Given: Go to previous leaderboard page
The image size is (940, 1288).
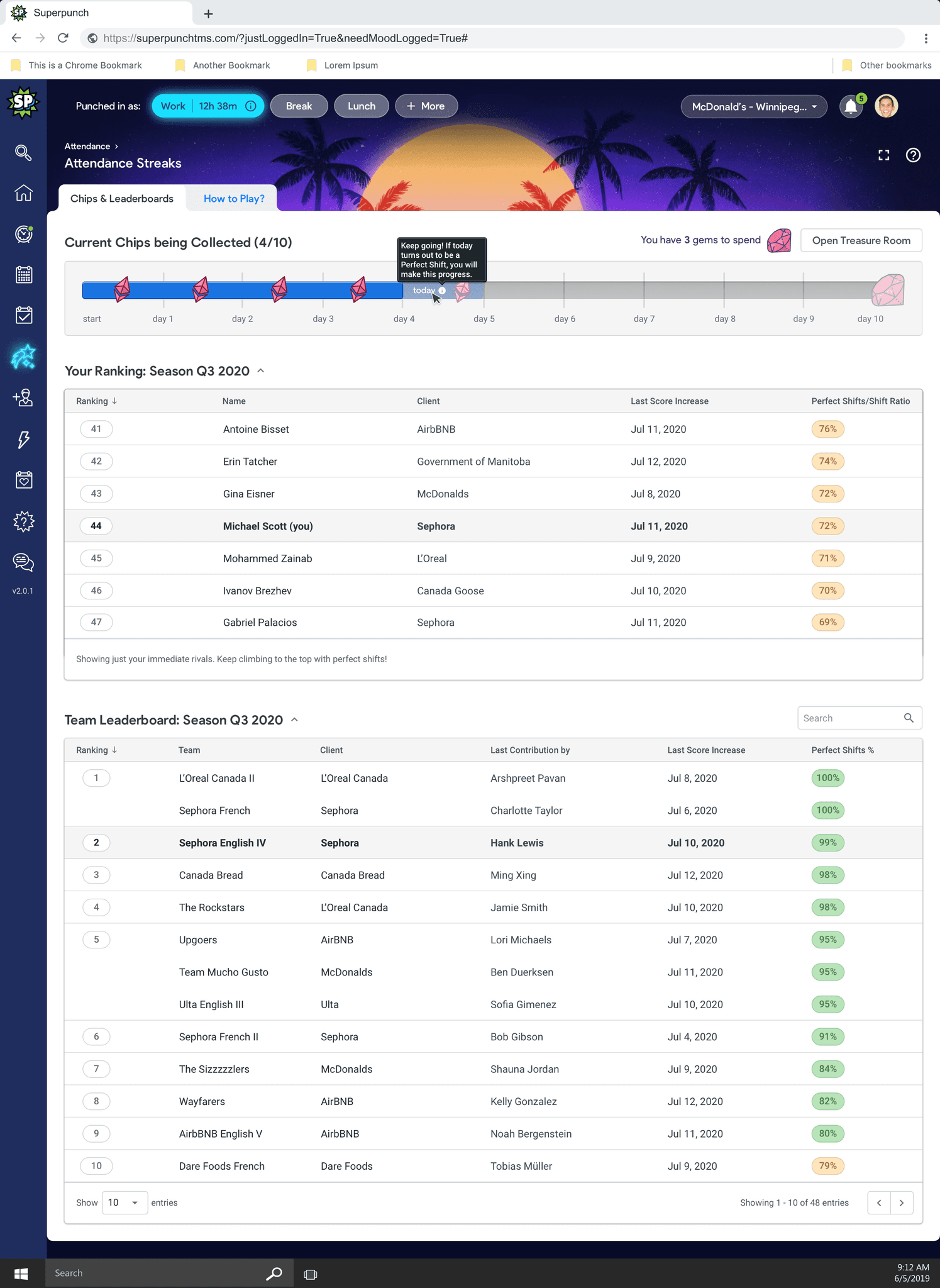Looking at the screenshot, I should coord(879,1202).
